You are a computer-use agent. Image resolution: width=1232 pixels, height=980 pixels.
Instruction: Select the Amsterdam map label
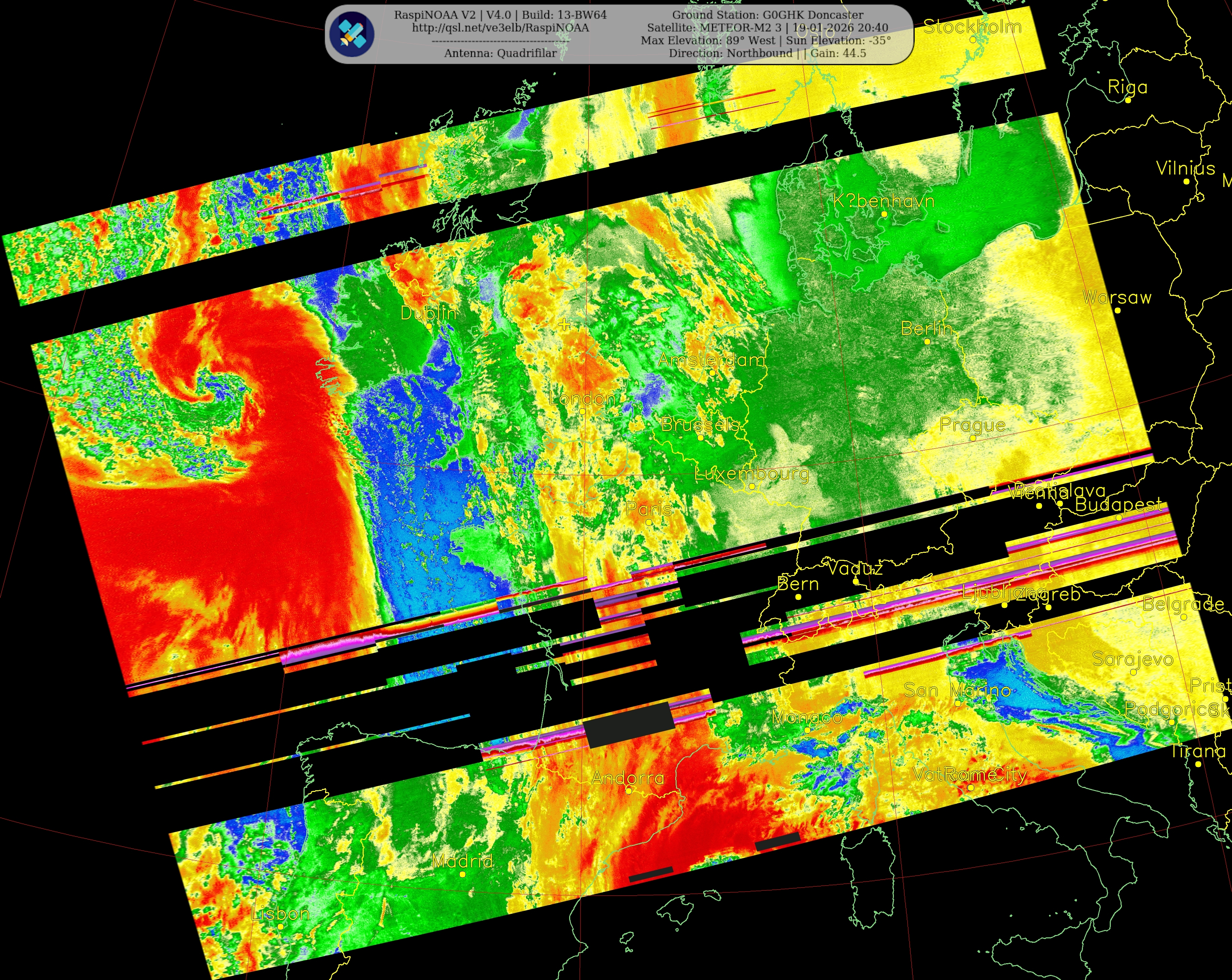point(711,360)
